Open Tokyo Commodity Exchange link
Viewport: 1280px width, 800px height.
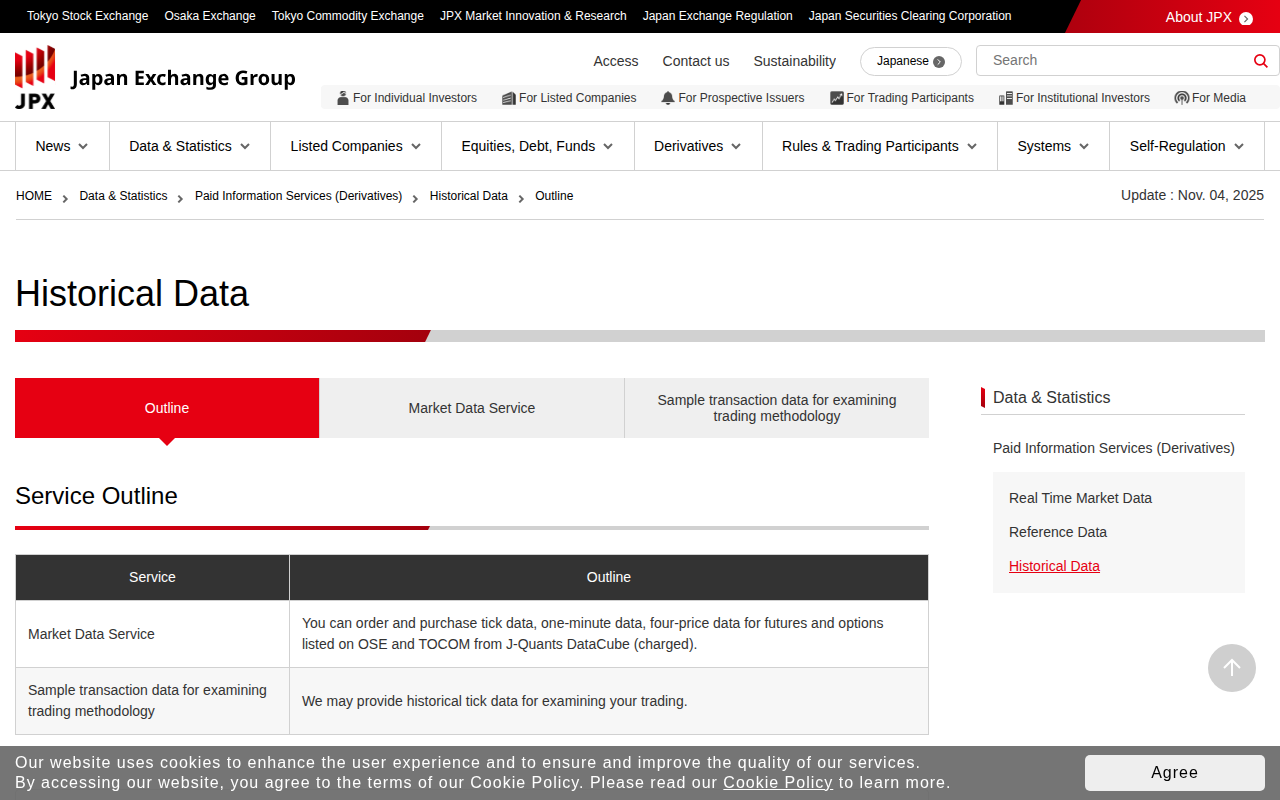348,16
